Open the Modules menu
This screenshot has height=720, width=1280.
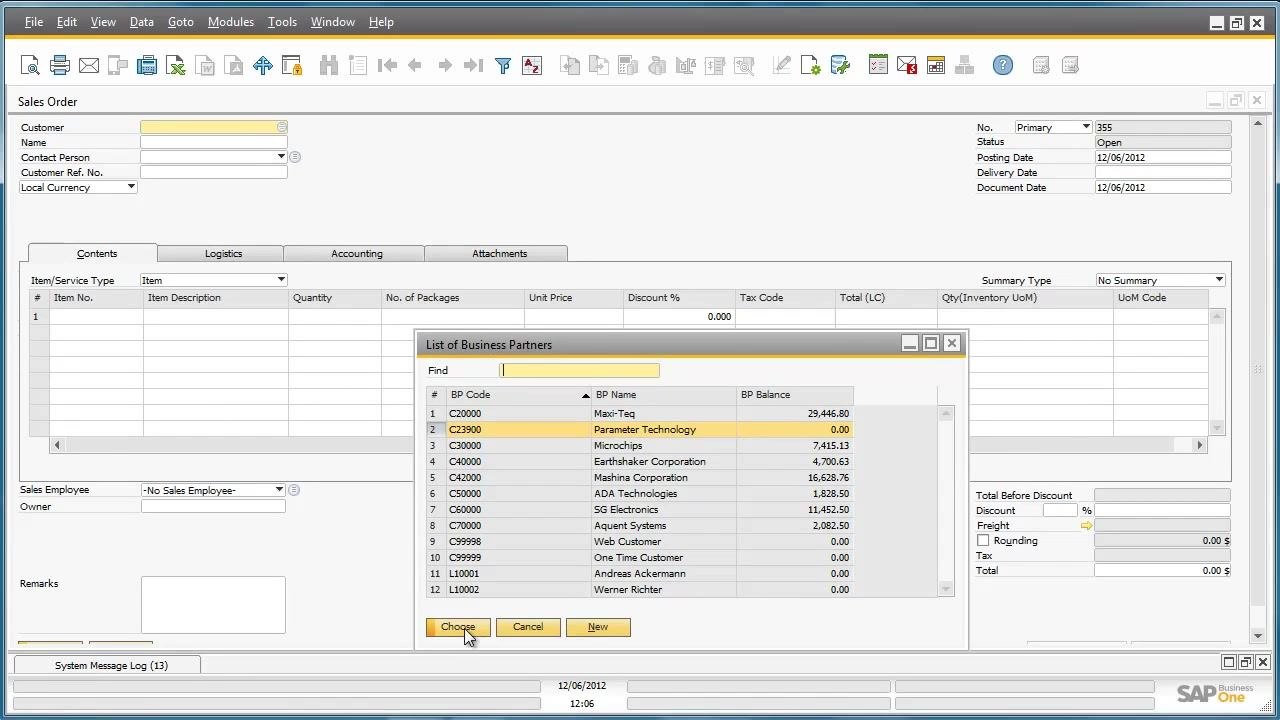(x=231, y=22)
